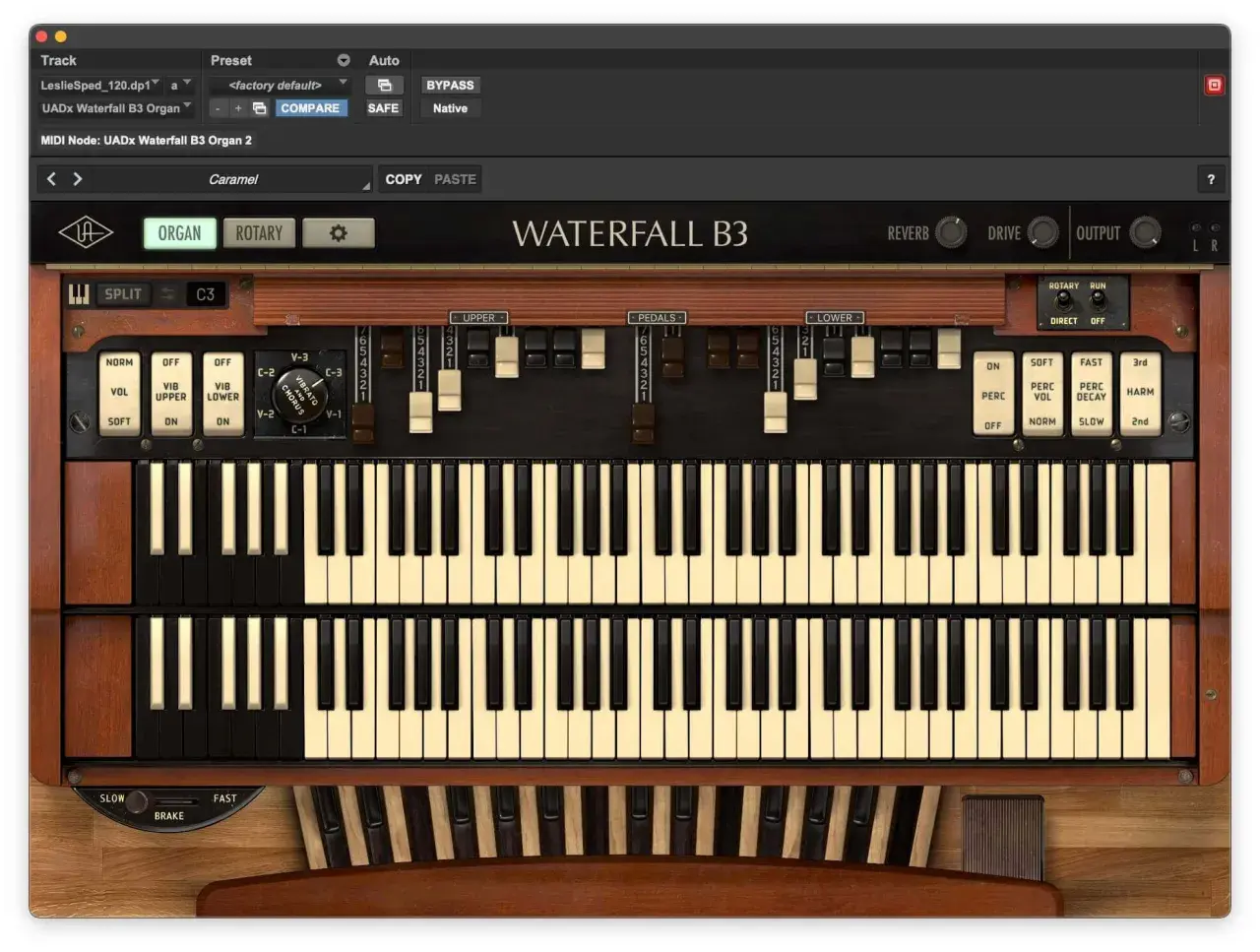Open the factory default preset dropdown
Screen dimensions: 1260x952
pos(280,85)
